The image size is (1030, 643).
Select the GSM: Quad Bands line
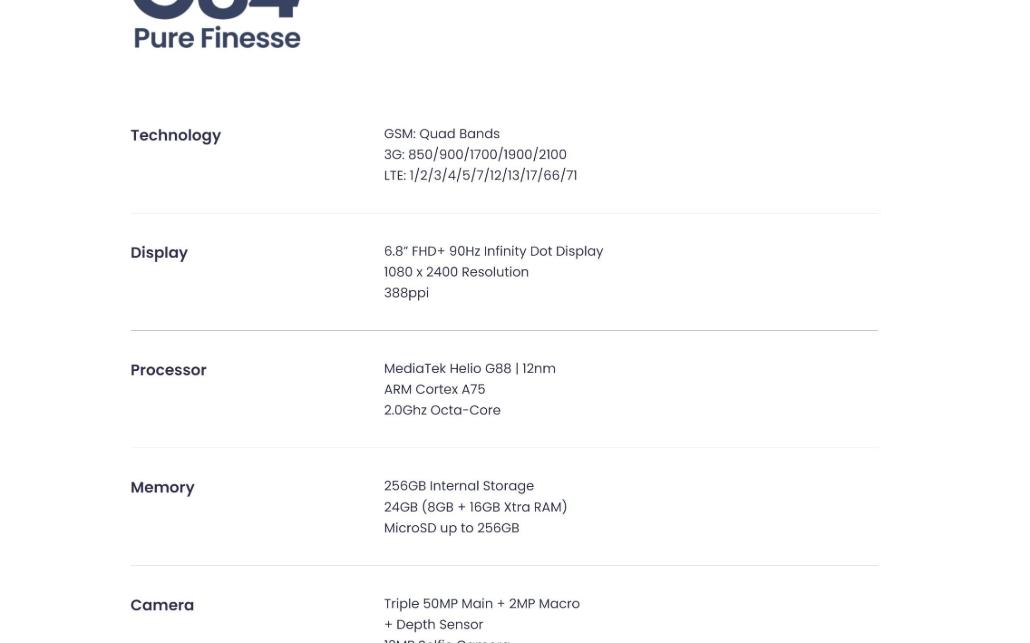[441, 133]
